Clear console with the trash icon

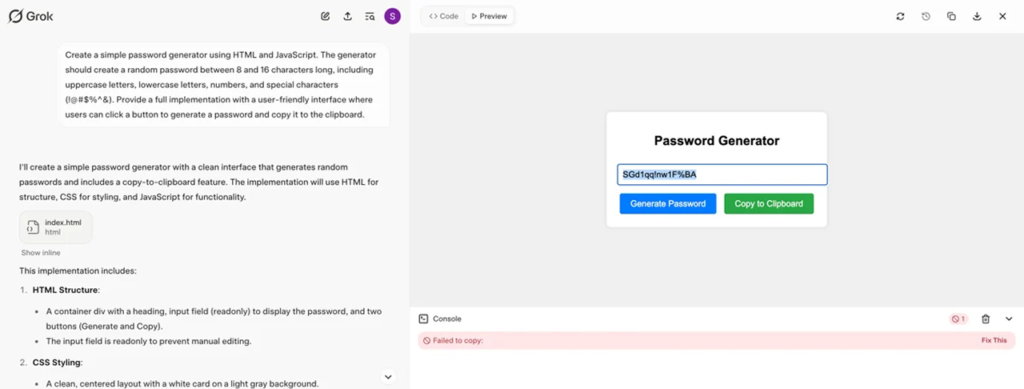click(x=985, y=319)
